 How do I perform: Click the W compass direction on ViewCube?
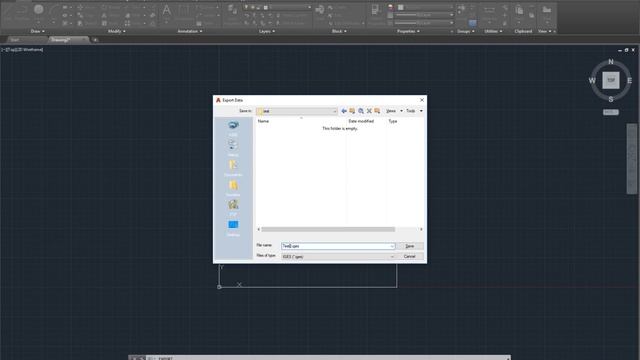(592, 80)
